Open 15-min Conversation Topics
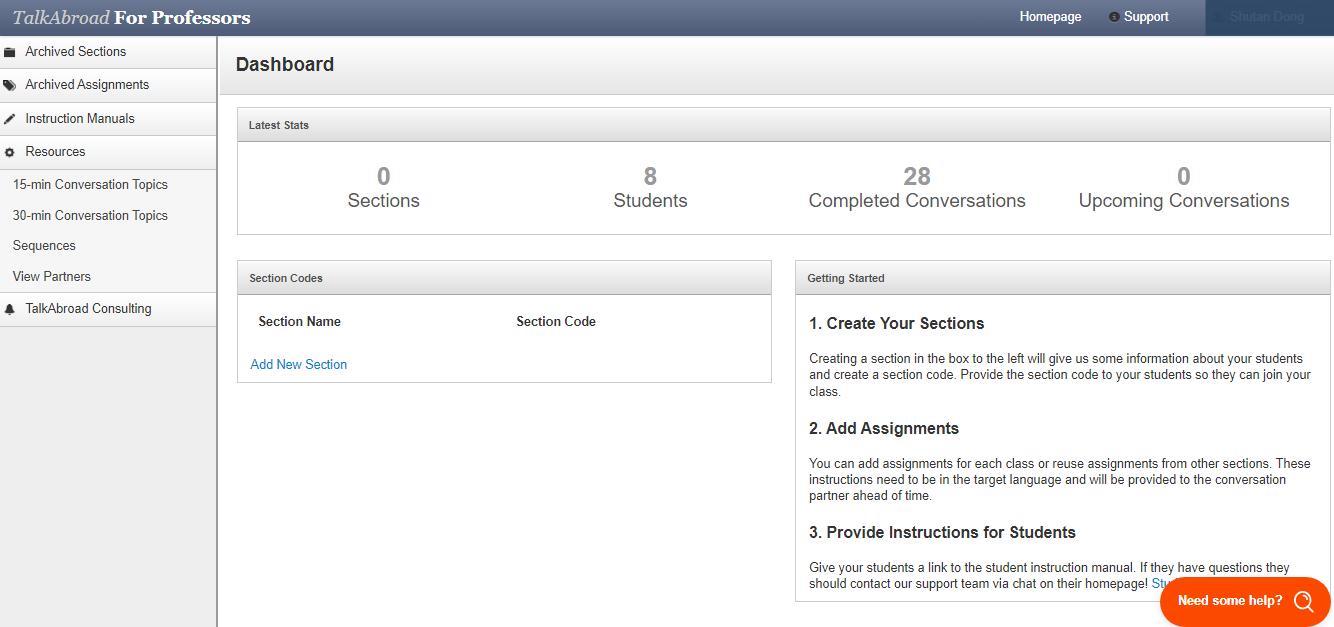1334x627 pixels. tap(90, 185)
